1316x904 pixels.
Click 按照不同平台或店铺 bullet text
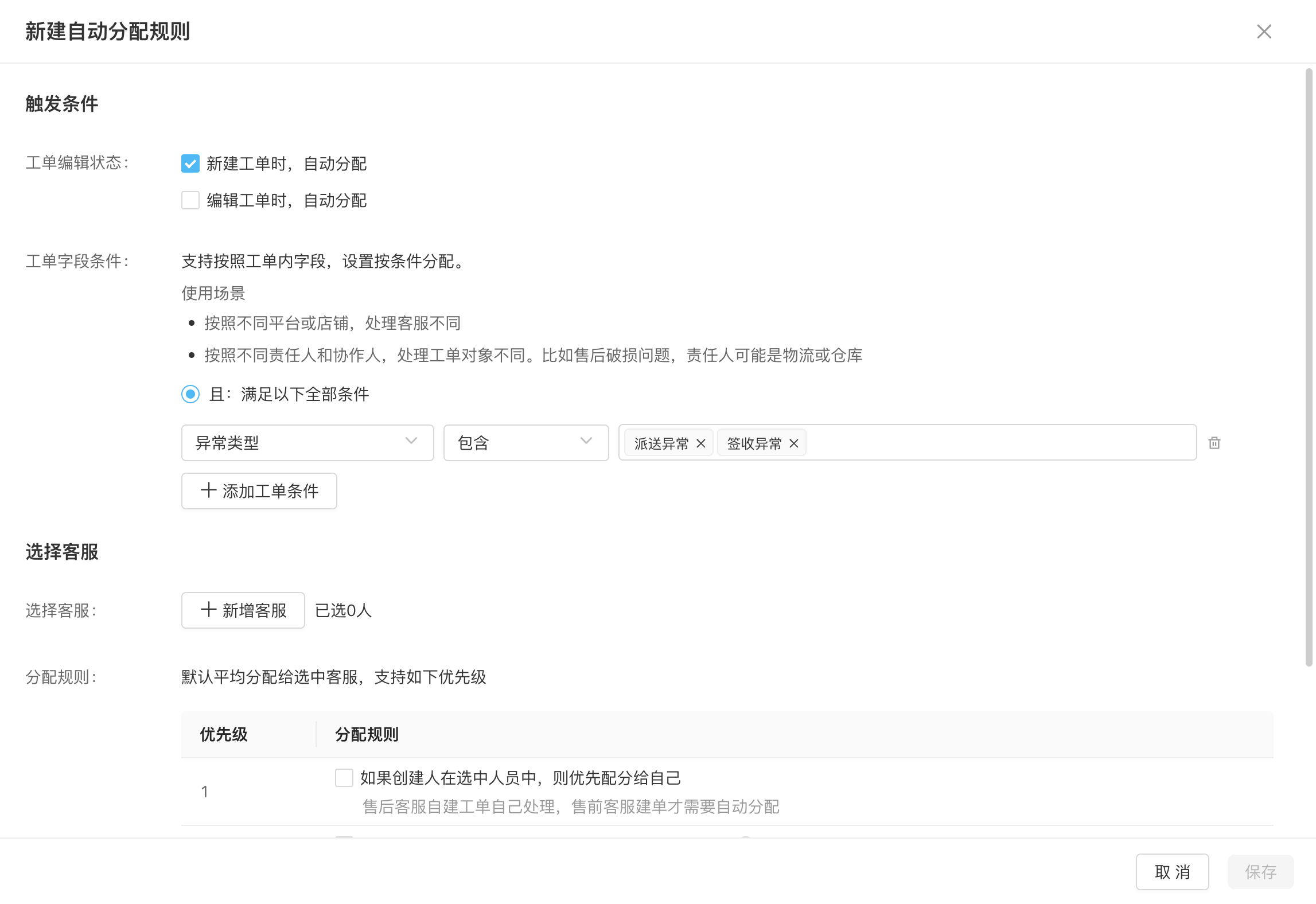pyautogui.click(x=333, y=323)
